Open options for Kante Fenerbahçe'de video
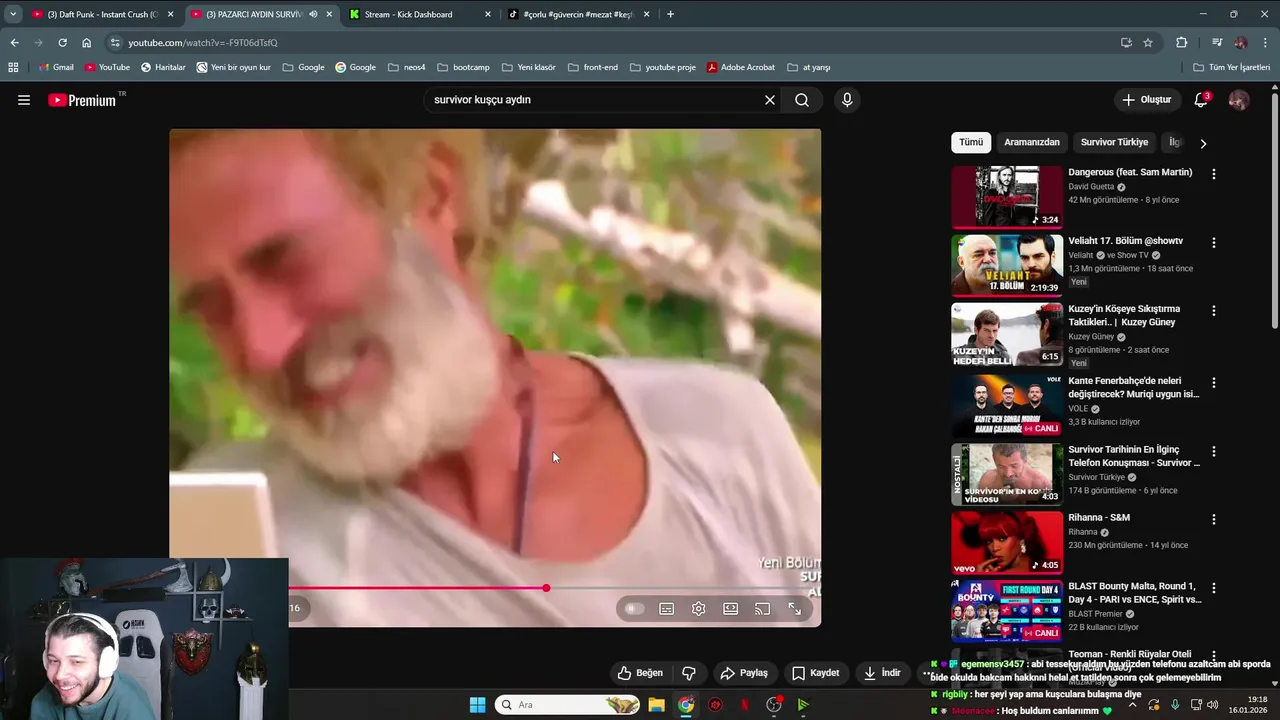 [1214, 383]
